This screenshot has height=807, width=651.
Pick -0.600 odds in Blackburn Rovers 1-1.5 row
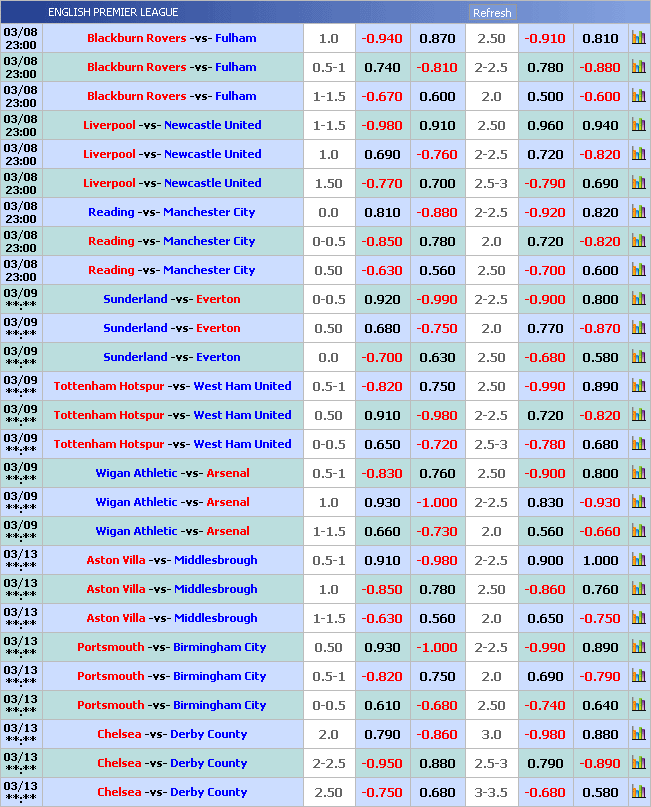coord(600,97)
